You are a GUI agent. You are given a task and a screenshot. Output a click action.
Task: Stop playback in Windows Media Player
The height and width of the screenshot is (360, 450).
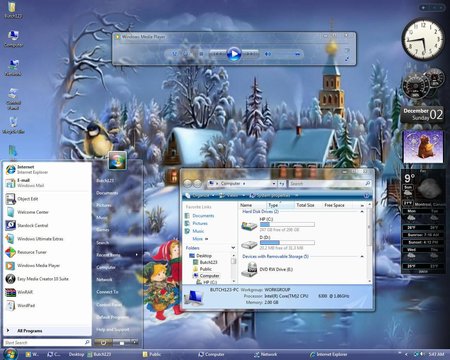201,54
